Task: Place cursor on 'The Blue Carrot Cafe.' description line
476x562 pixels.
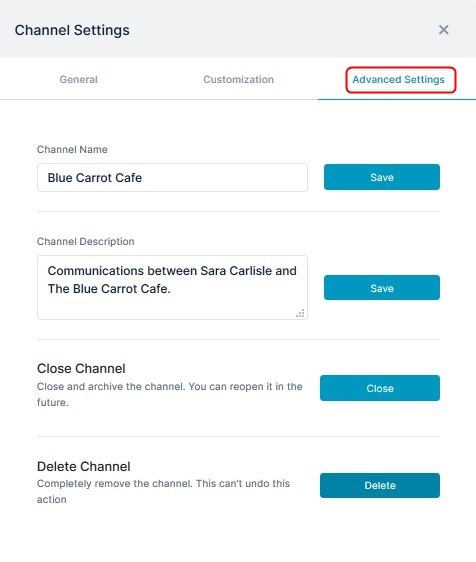Action: [109, 289]
